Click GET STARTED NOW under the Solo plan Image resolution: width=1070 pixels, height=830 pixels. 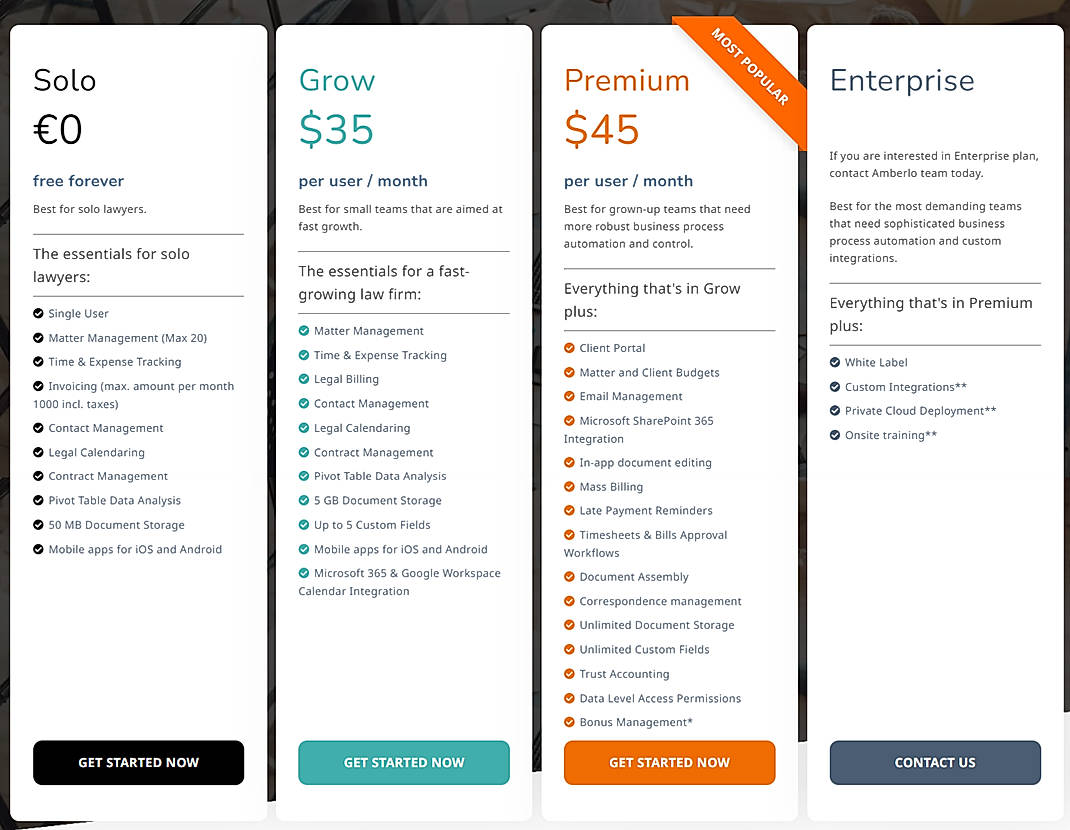138,762
